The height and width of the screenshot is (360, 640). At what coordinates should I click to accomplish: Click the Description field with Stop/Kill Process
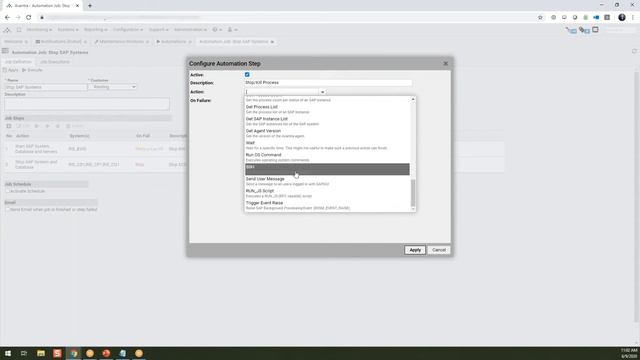[328, 82]
